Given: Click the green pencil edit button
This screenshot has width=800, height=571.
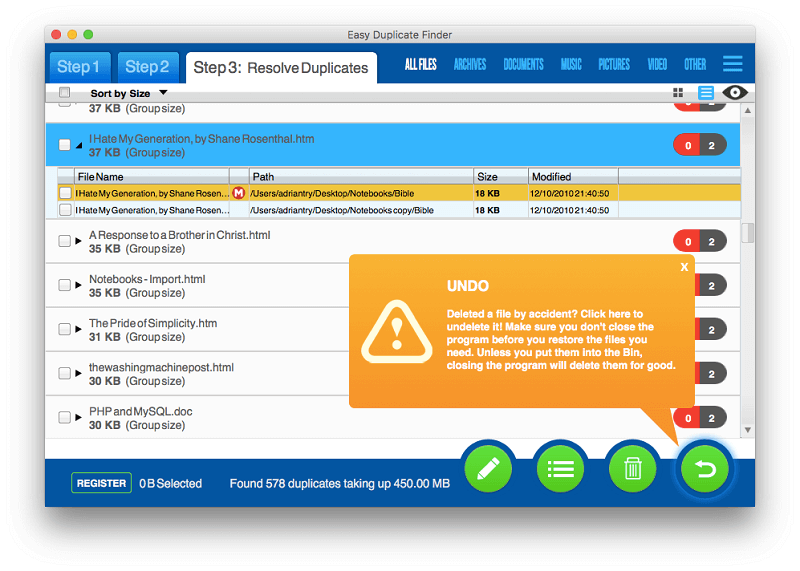Looking at the screenshot, I should [x=488, y=468].
